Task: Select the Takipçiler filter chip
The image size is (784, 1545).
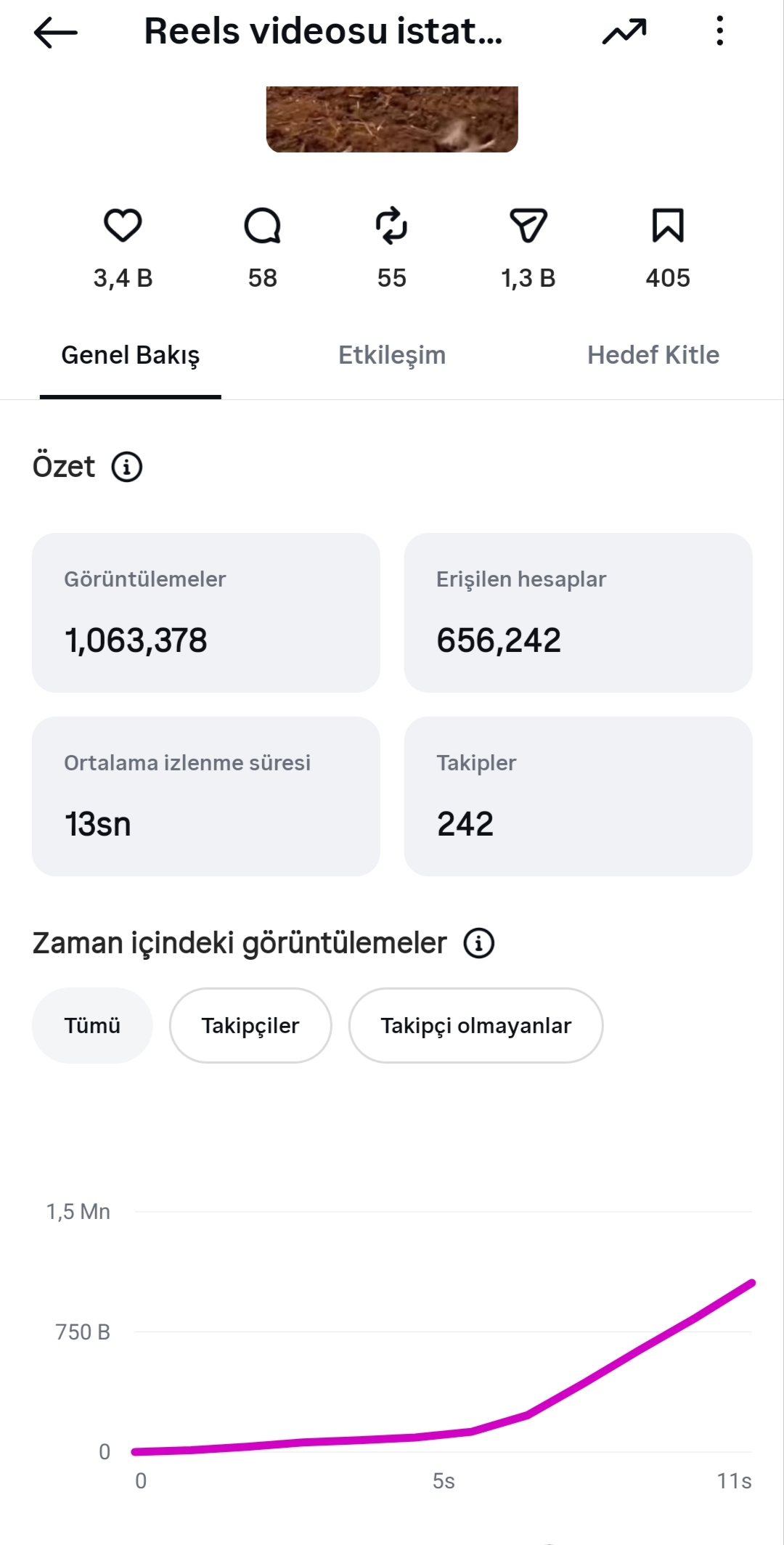Action: point(250,1025)
